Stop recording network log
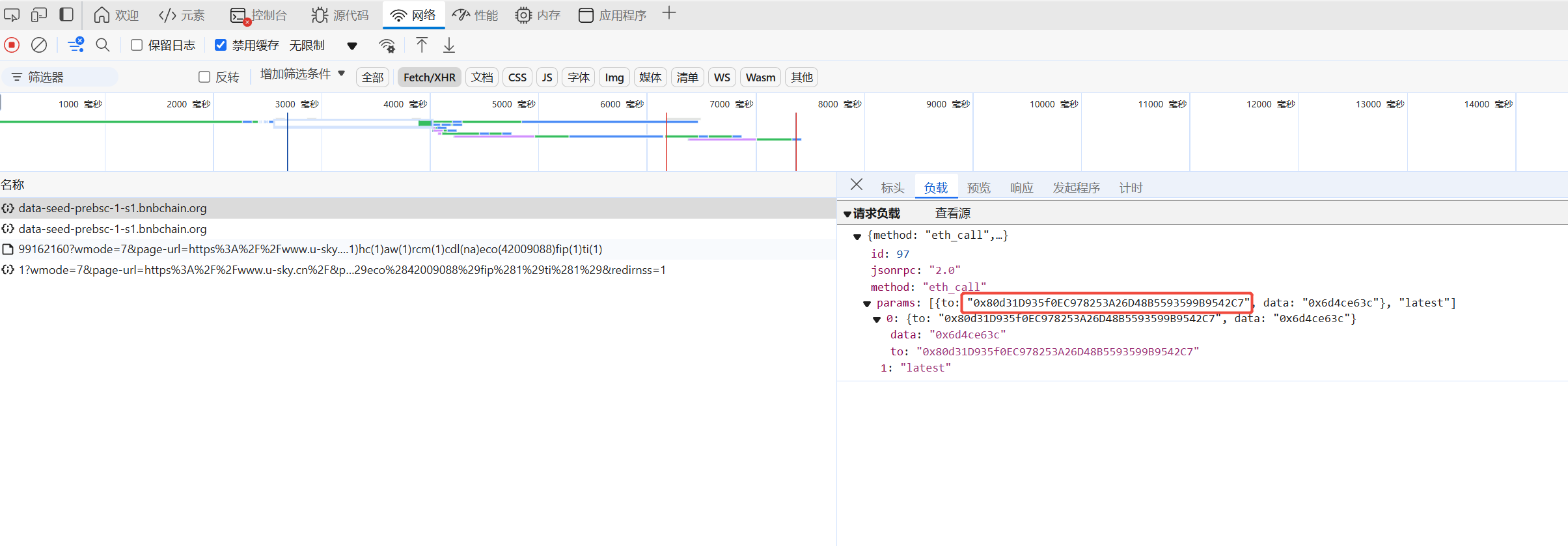The height and width of the screenshot is (546, 1568). [12, 45]
